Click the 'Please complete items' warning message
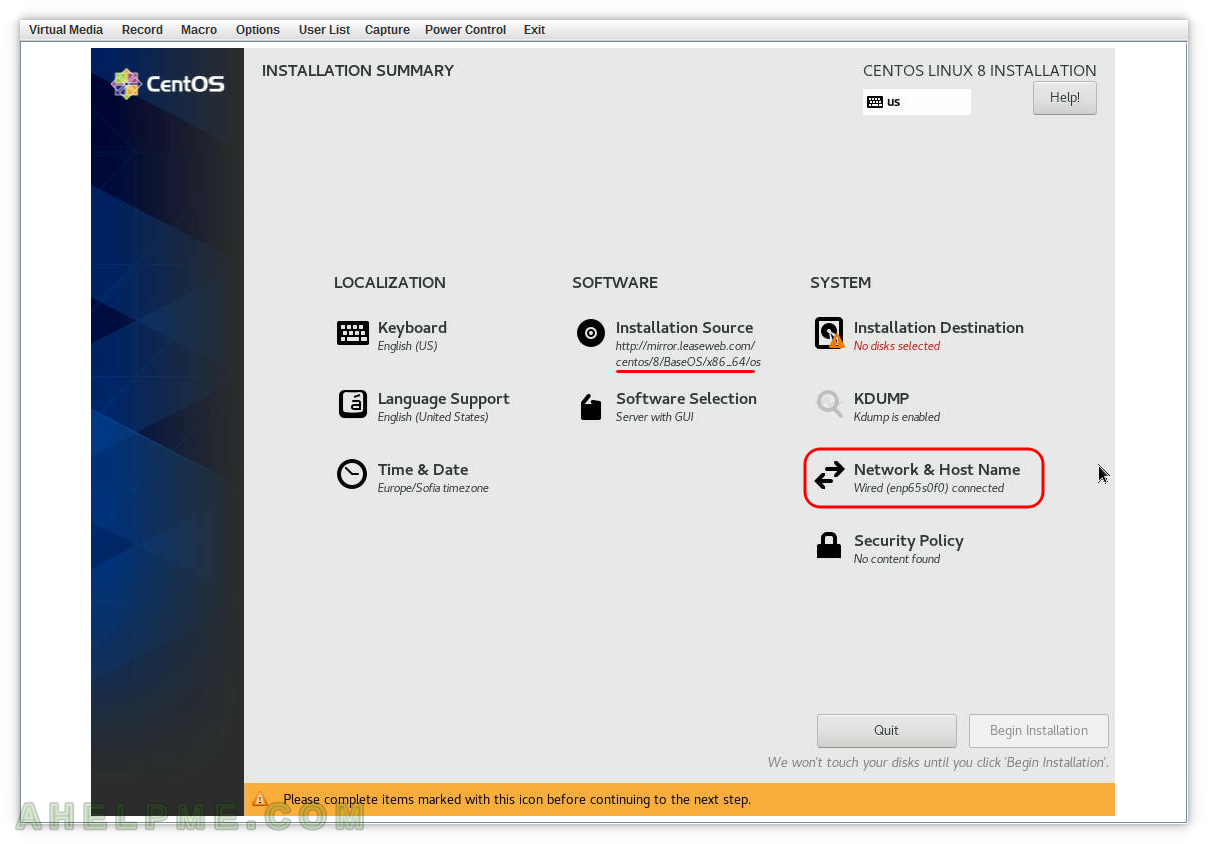The height and width of the screenshot is (844, 1208). pyautogui.click(x=517, y=800)
